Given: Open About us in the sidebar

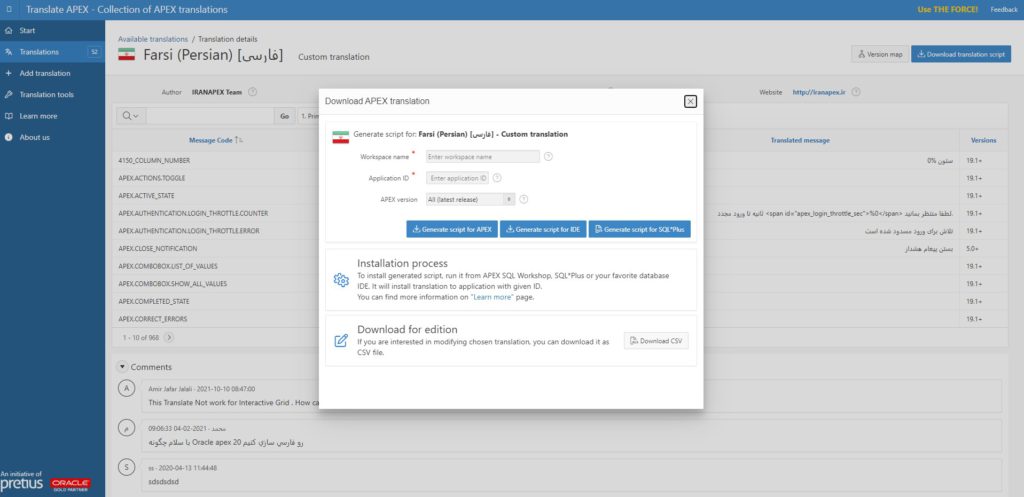Looking at the screenshot, I should (52, 137).
